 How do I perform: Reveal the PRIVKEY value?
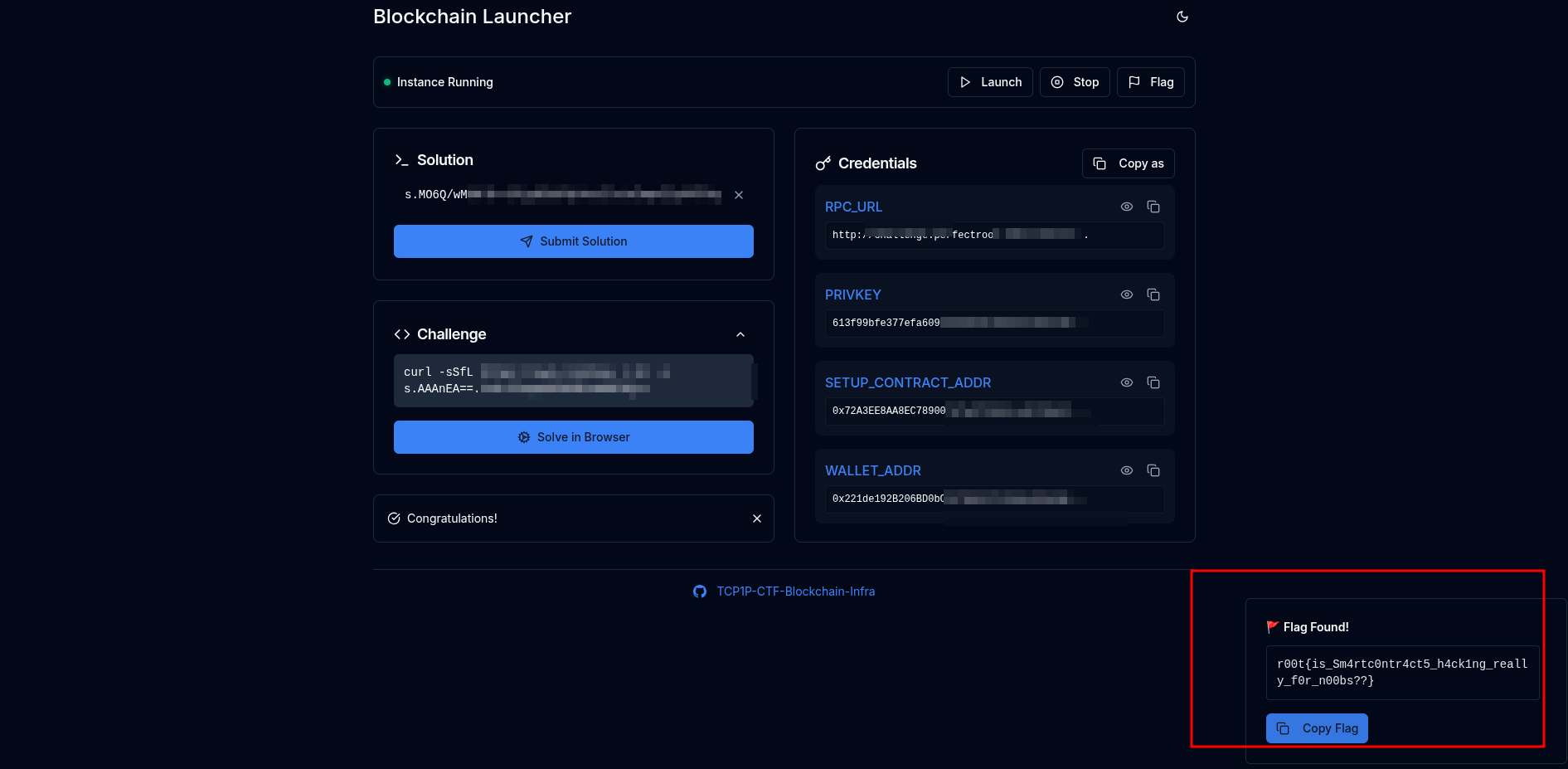pos(1127,294)
